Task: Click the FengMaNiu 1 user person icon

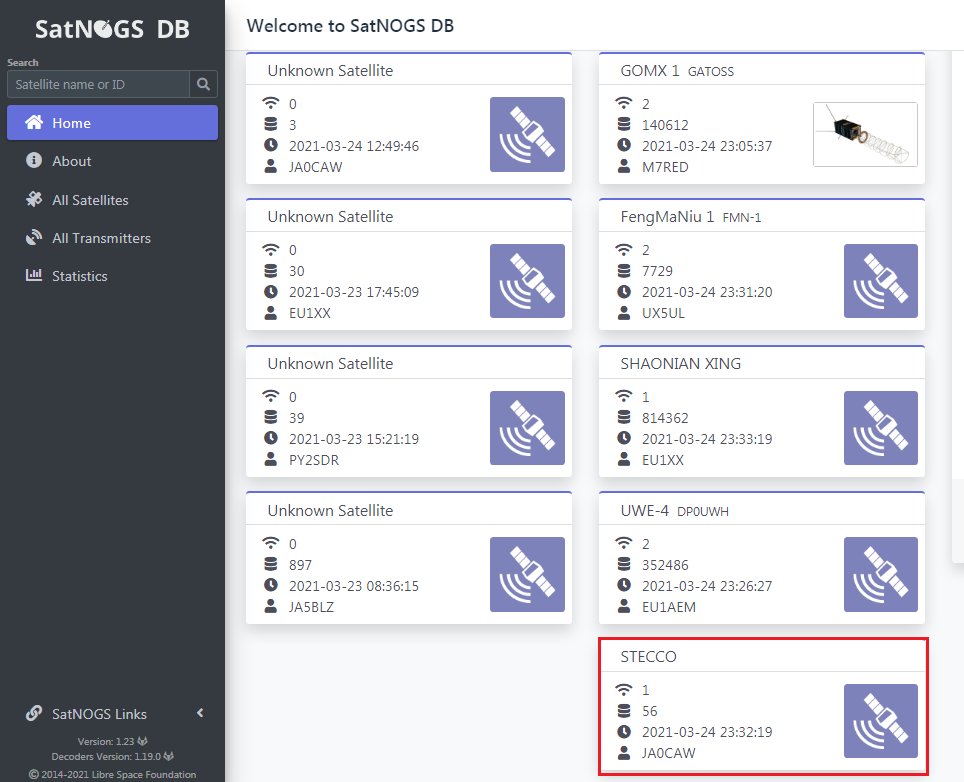Action: coord(623,313)
